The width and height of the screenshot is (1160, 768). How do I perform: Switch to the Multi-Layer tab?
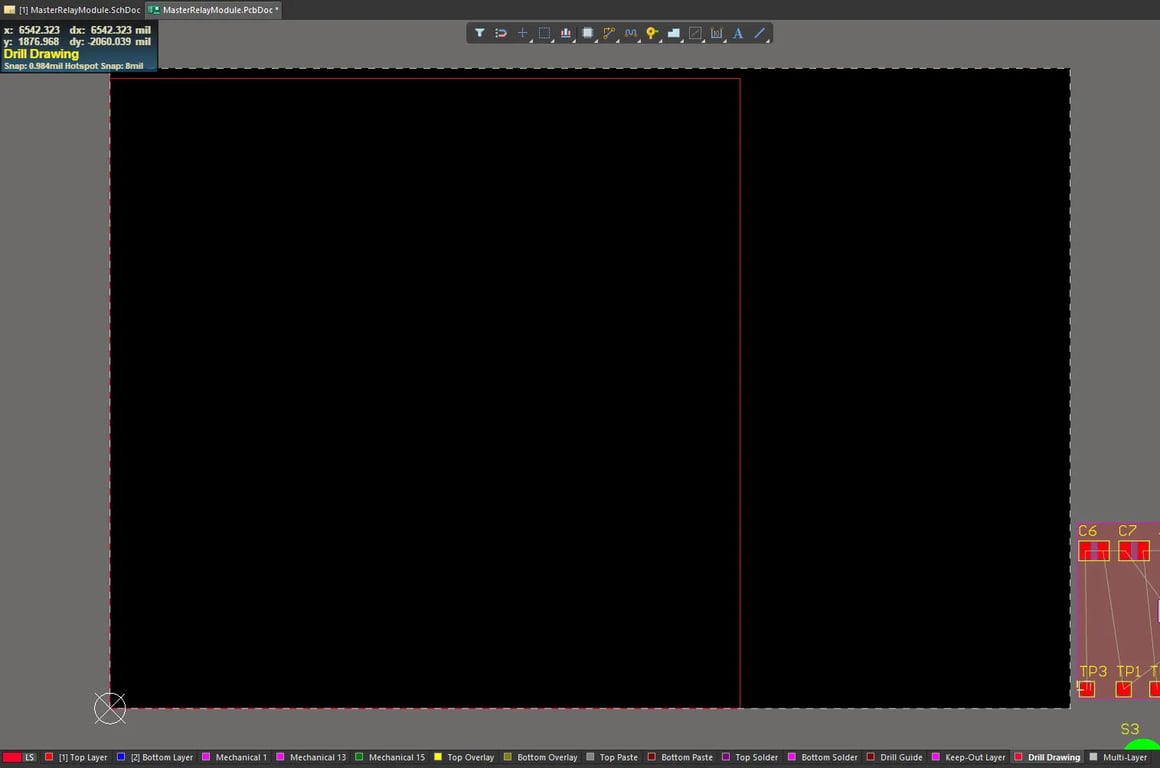1118,757
